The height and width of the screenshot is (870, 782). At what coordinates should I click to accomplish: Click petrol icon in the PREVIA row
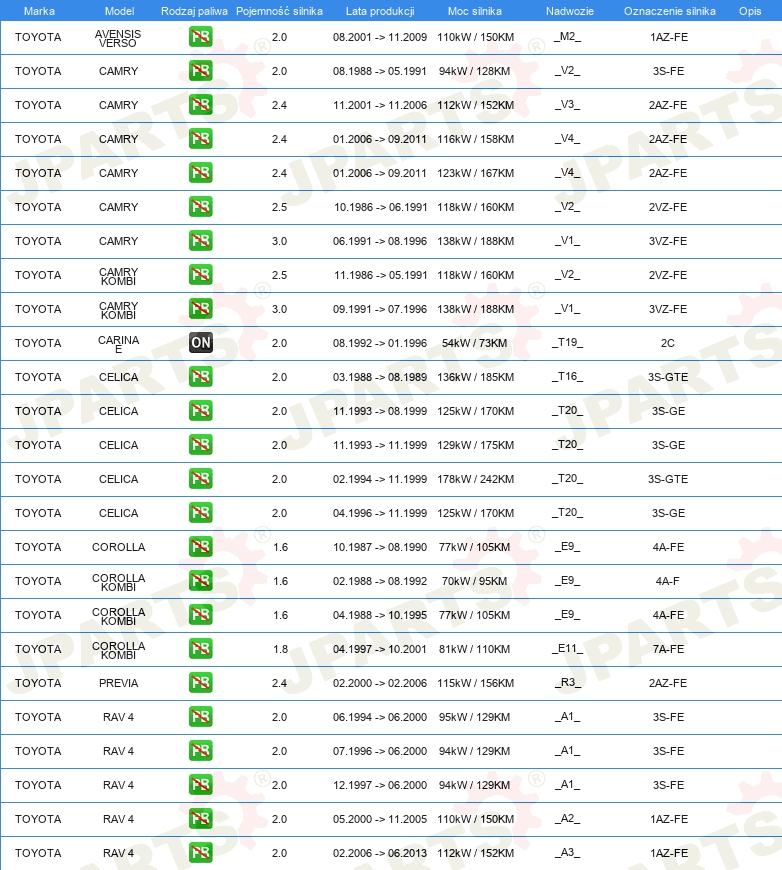point(200,683)
